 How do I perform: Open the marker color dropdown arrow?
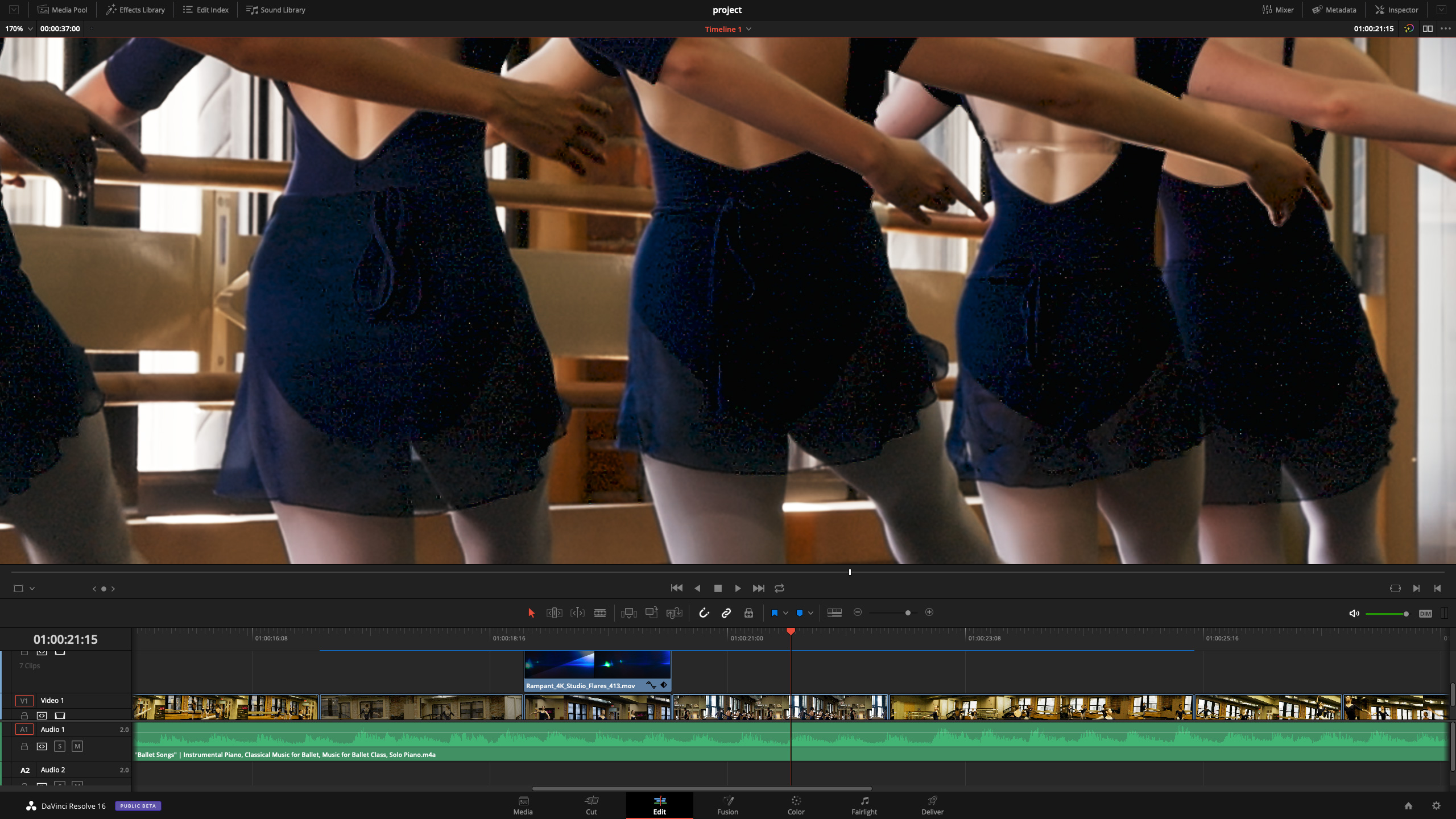tap(810, 613)
